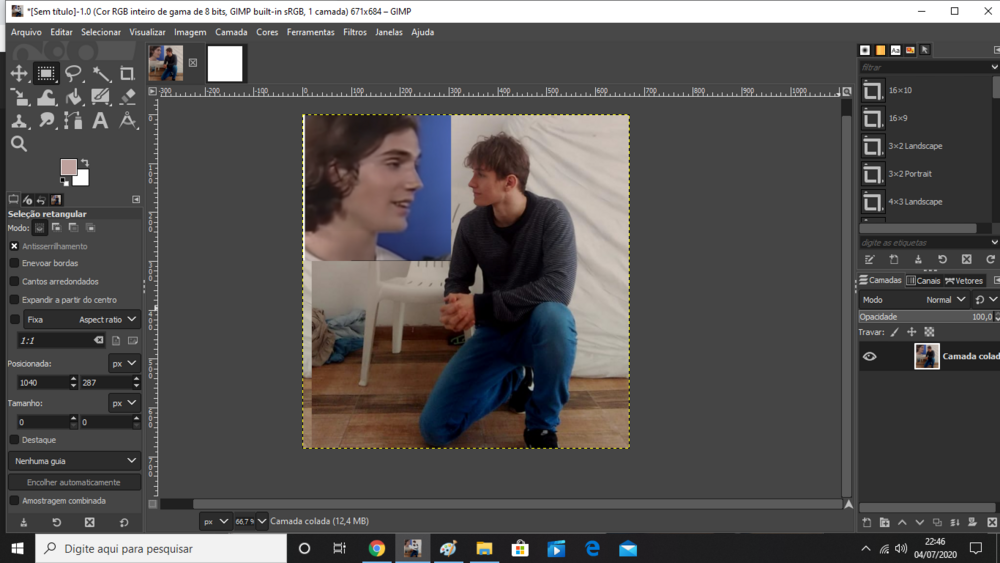Open the layer Modo Normal dropdown
The image size is (1000, 563).
tap(945, 299)
